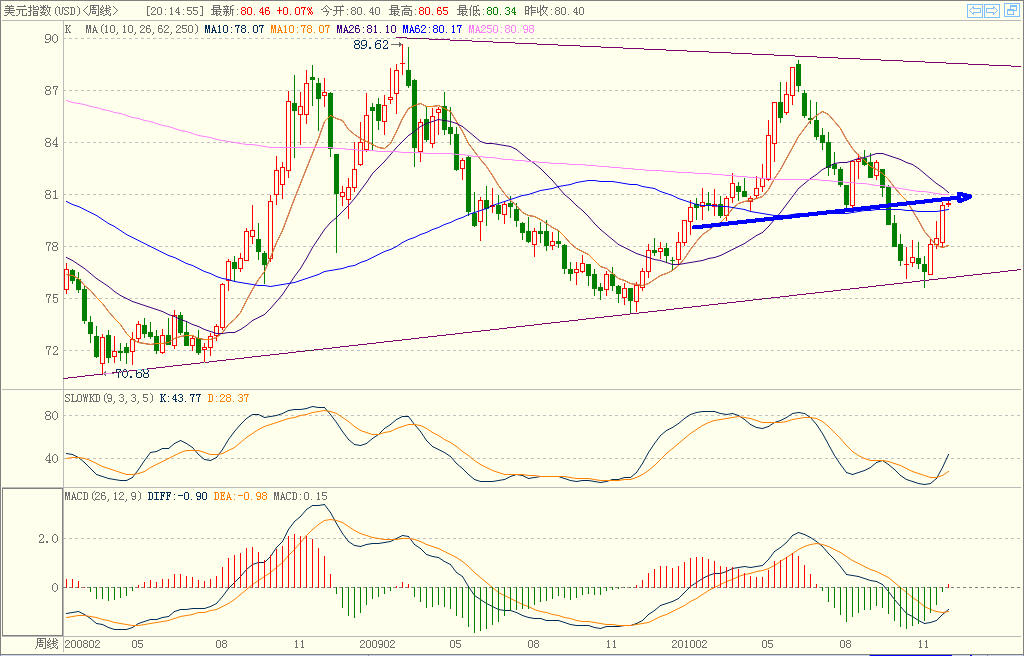Click the right arrow navigation icon
This screenshot has width=1024, height=656.
(992, 10)
